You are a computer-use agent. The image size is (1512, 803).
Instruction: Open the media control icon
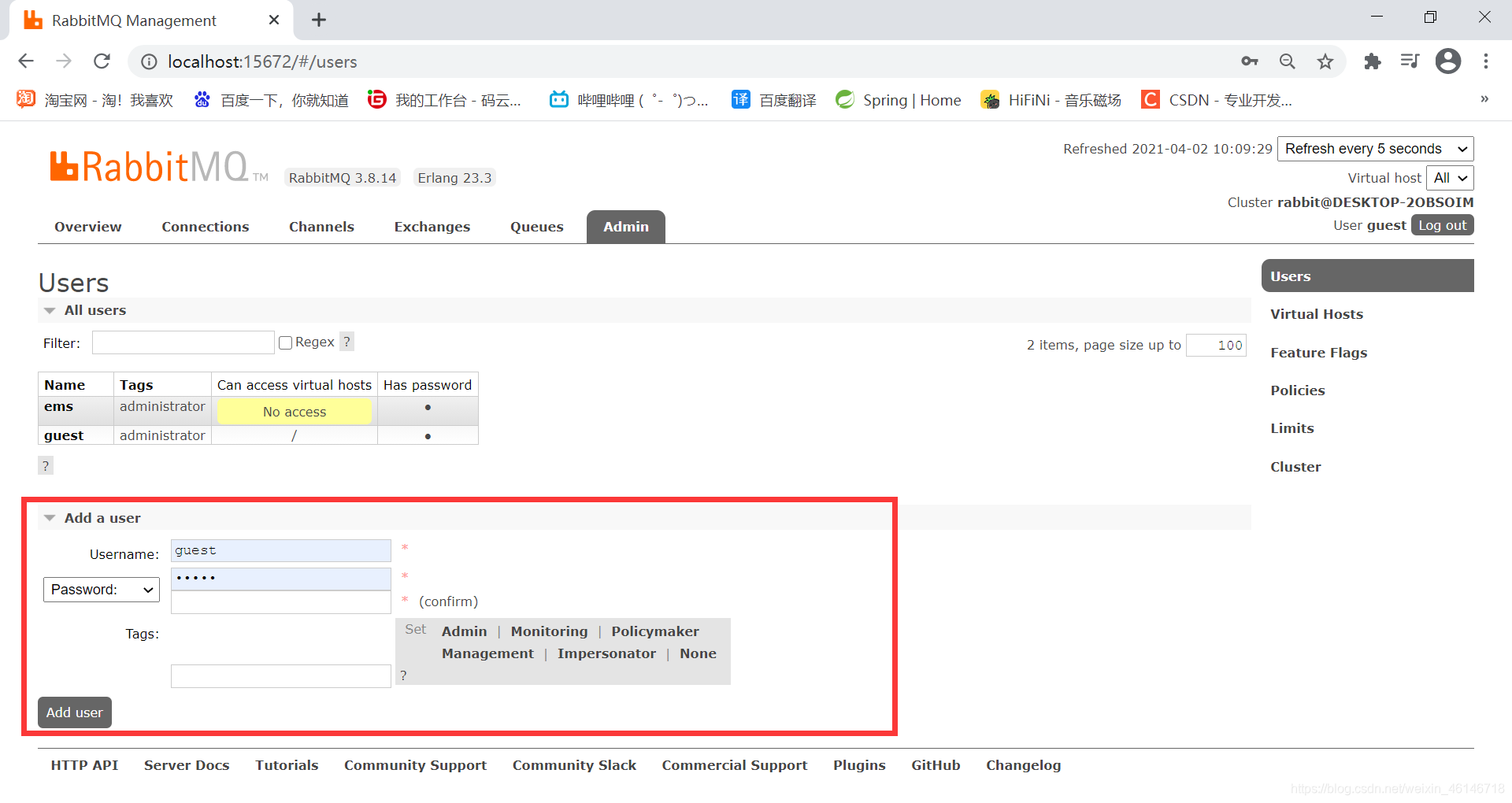[1410, 61]
